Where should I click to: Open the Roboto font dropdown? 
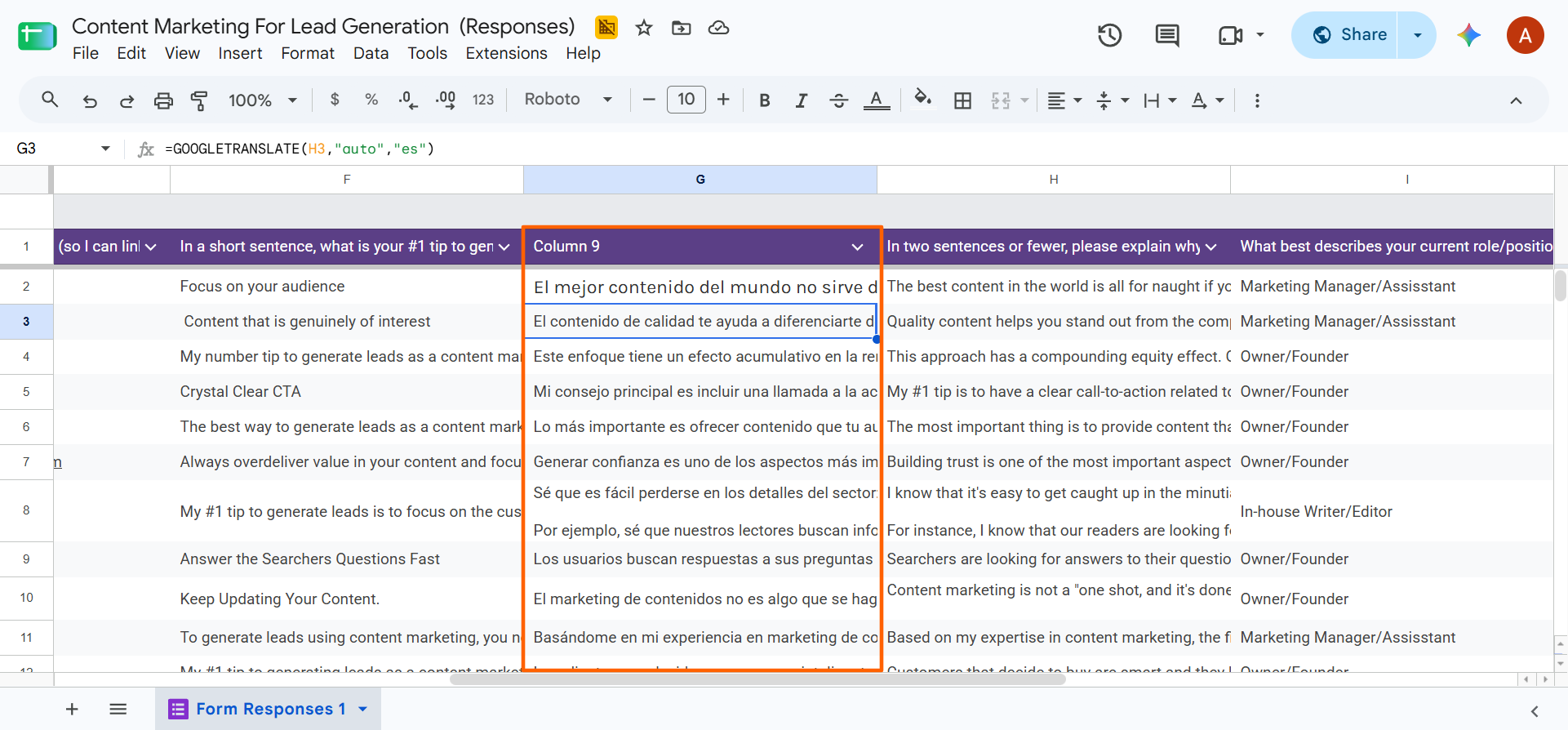[x=568, y=100]
